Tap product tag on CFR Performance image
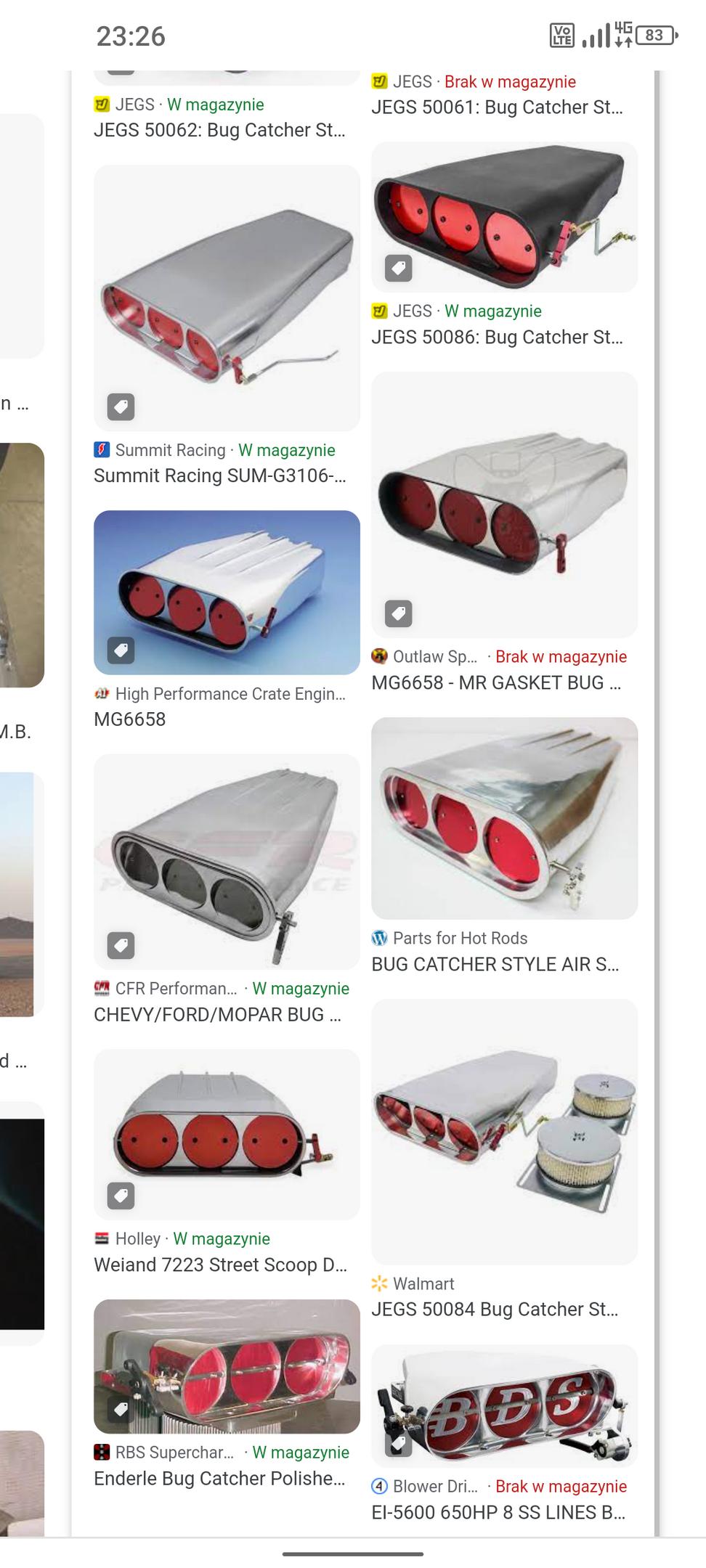 (x=121, y=945)
